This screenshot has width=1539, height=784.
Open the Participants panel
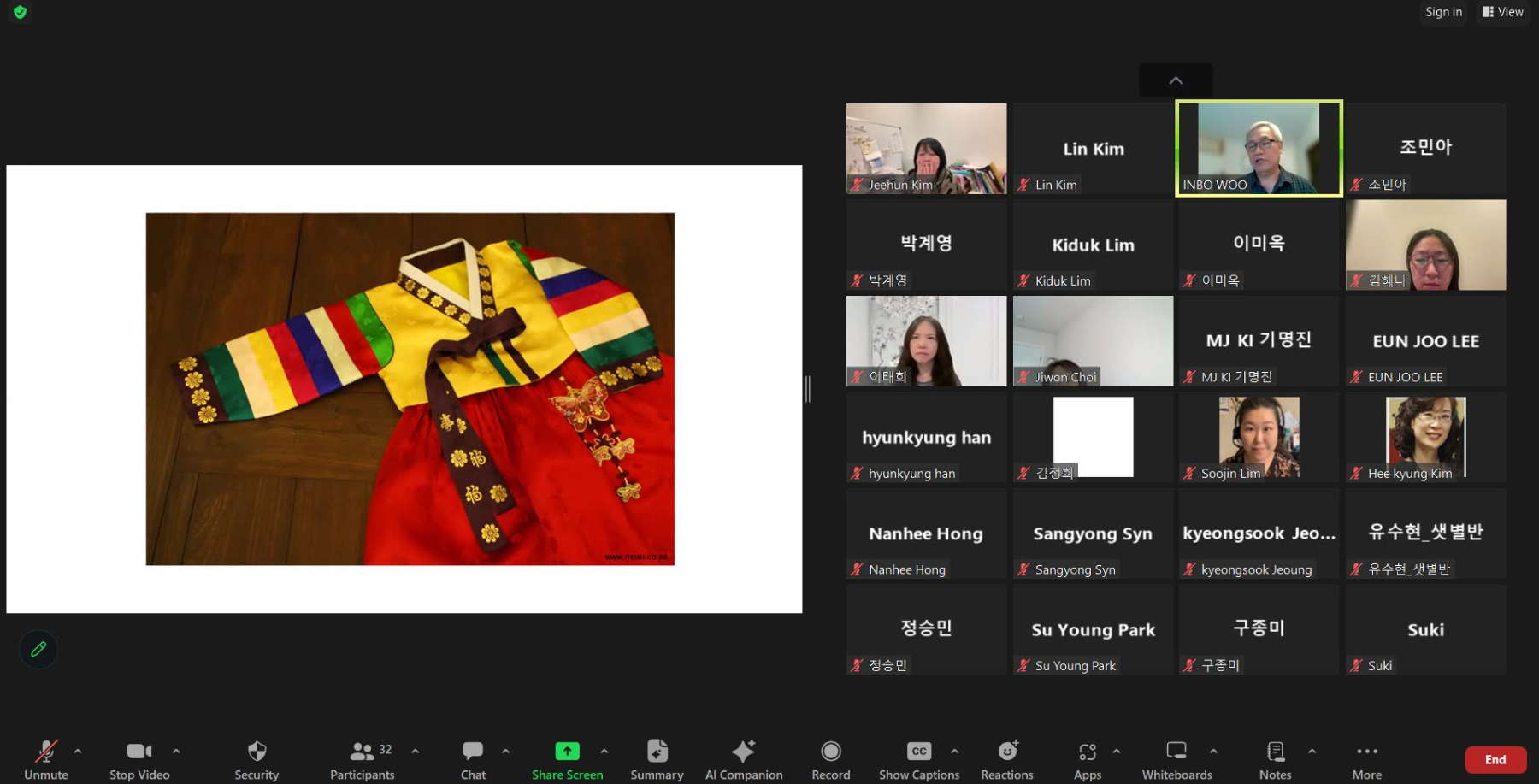[363, 758]
